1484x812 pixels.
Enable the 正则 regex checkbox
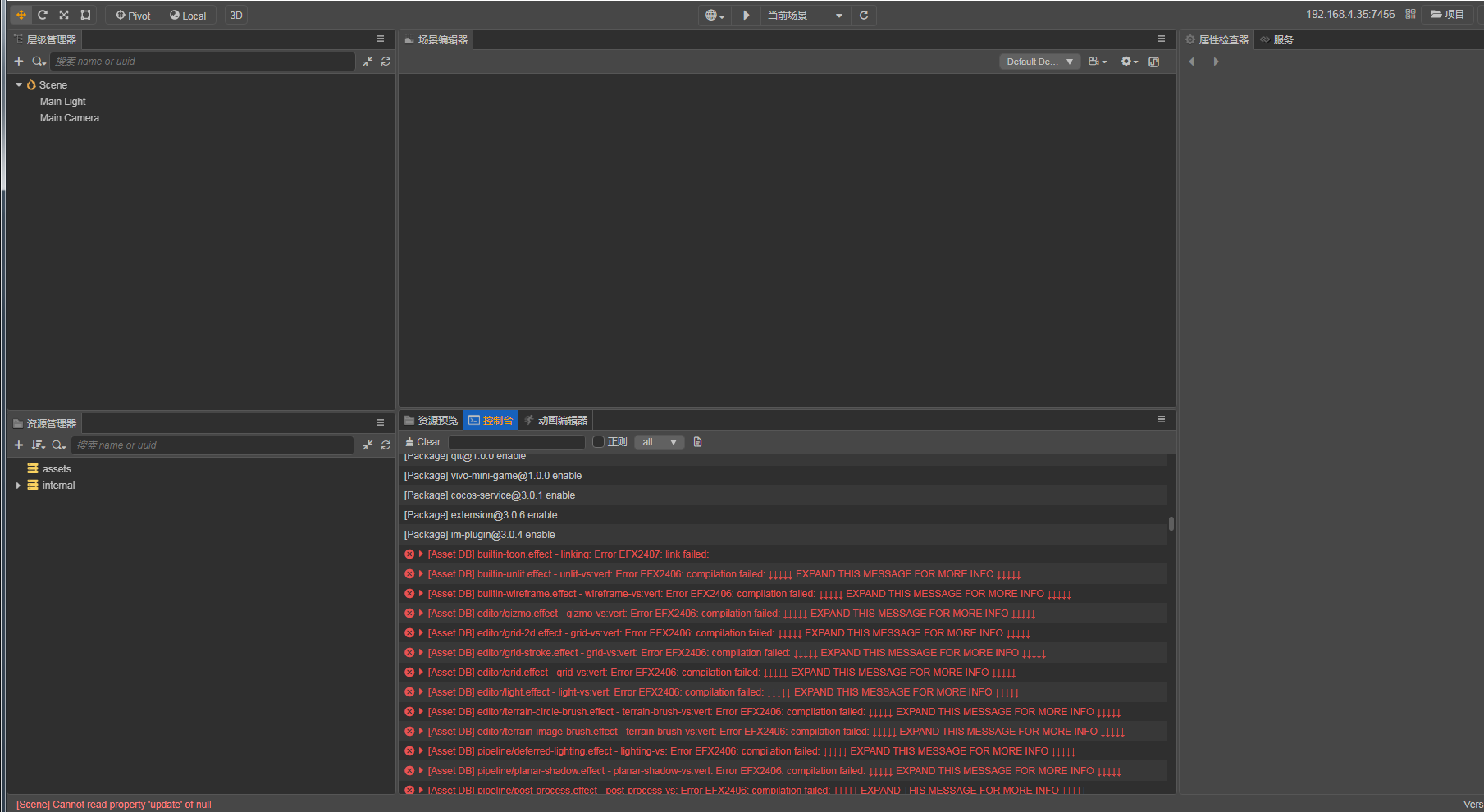(x=599, y=442)
